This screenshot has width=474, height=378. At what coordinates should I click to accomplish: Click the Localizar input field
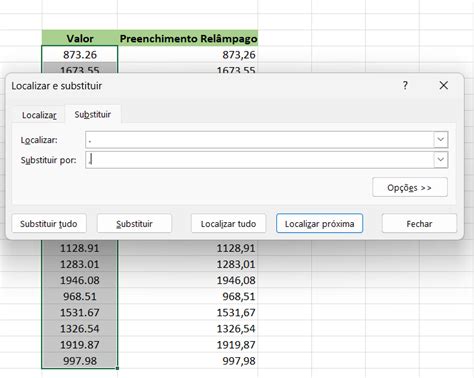[260, 140]
